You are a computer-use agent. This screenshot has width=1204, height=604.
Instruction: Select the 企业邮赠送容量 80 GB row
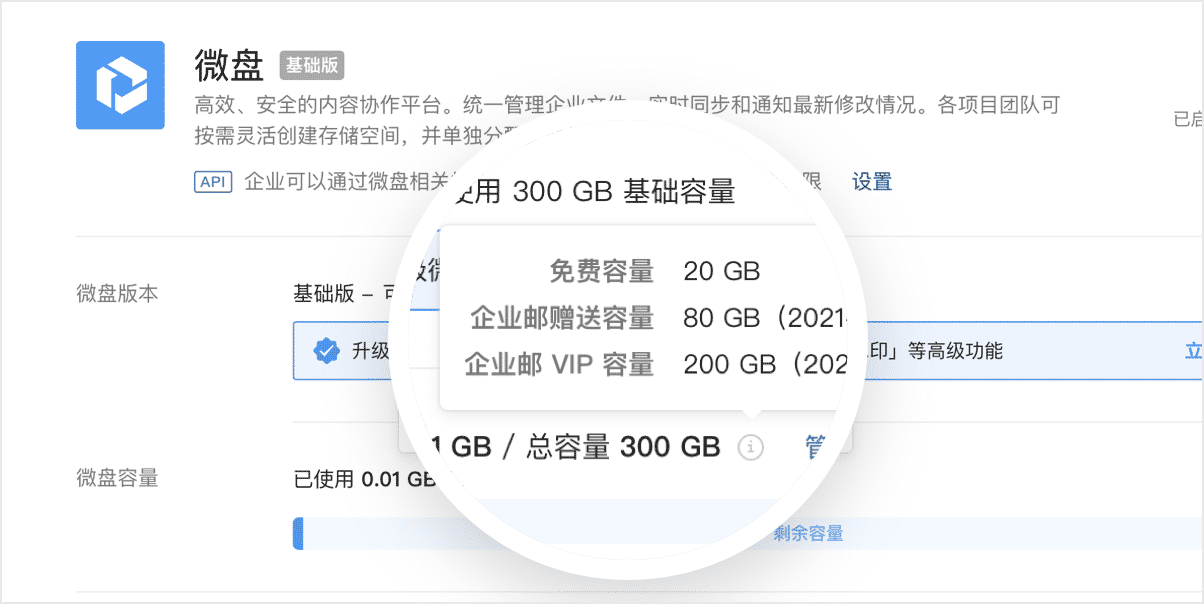(x=650, y=318)
